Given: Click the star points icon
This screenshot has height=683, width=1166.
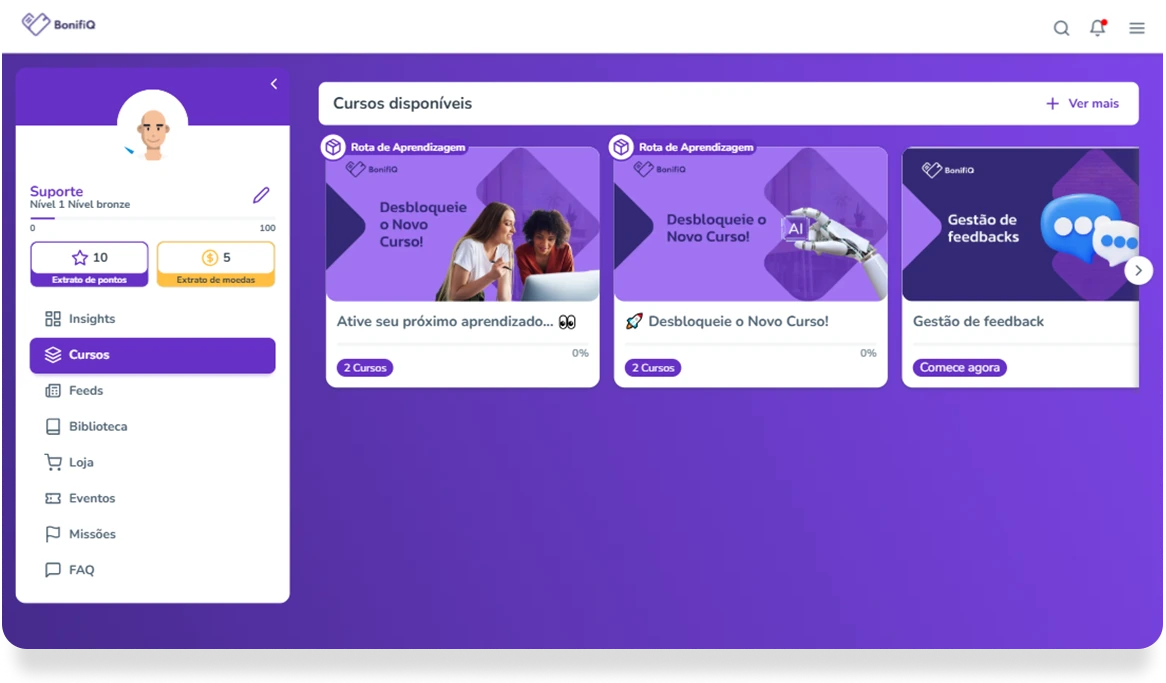Looking at the screenshot, I should click(80, 257).
